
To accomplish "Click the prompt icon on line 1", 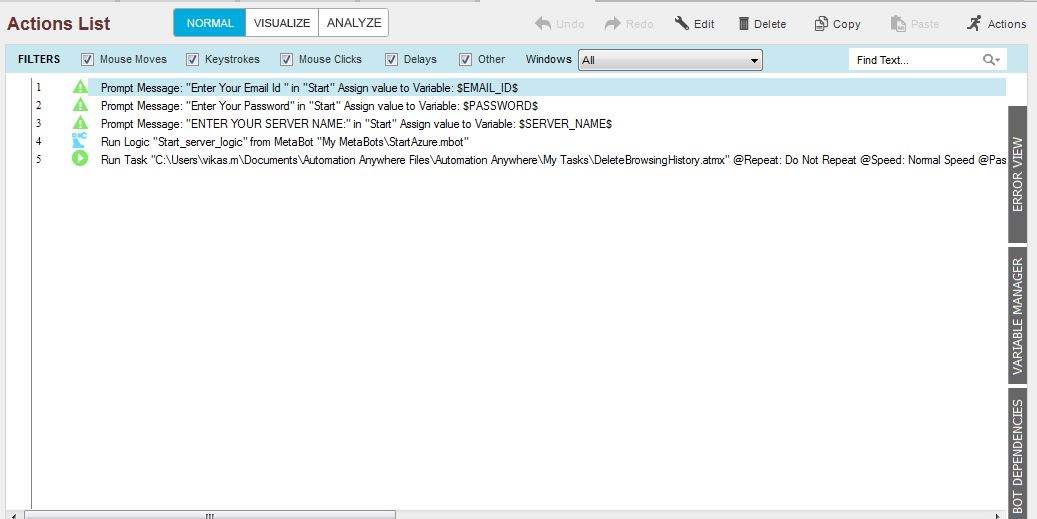I will pyautogui.click(x=80, y=87).
